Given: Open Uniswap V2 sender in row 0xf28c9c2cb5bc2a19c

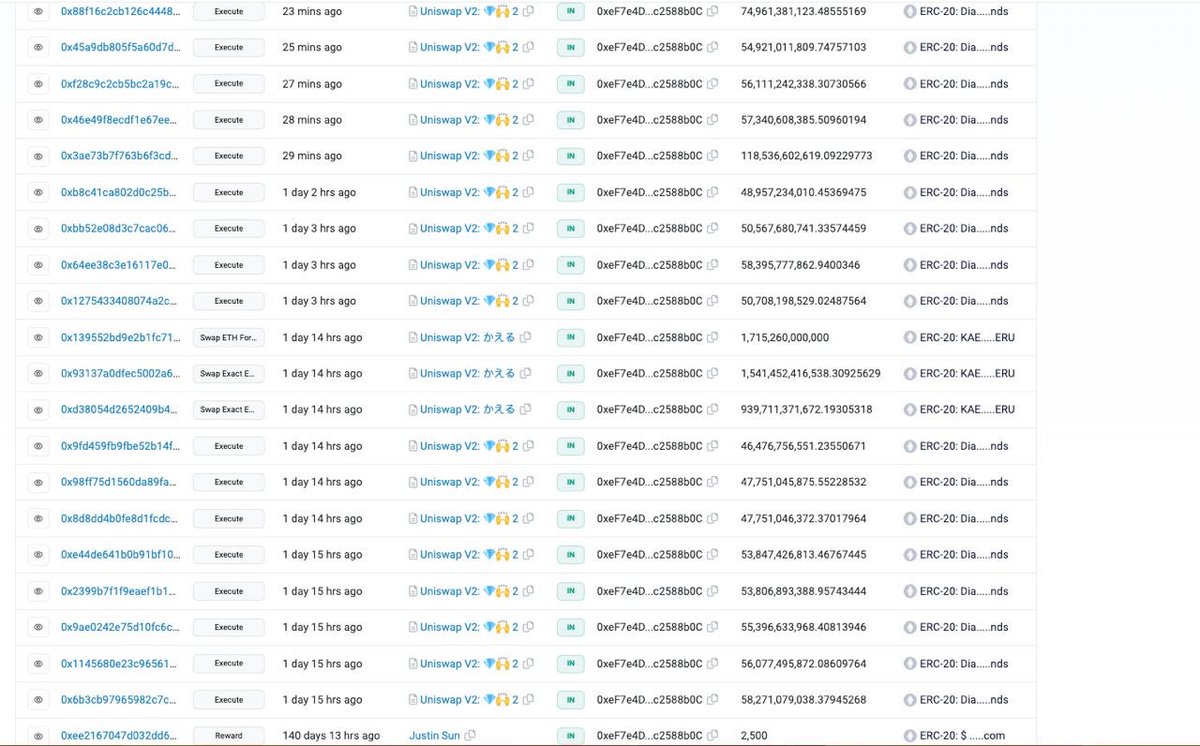Looking at the screenshot, I should pos(469,84).
